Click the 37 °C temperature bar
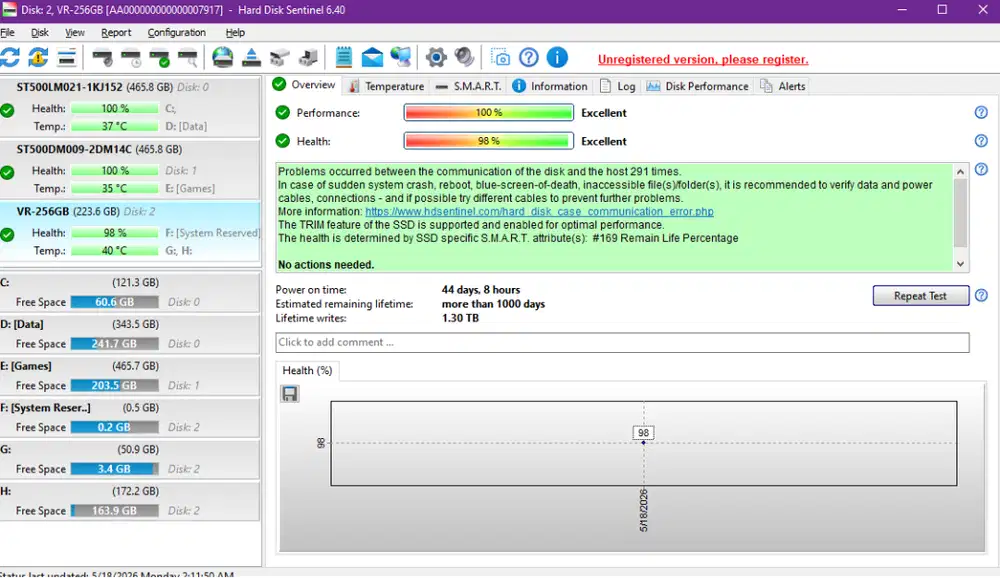The height and width of the screenshot is (578, 1000). [x=115, y=126]
